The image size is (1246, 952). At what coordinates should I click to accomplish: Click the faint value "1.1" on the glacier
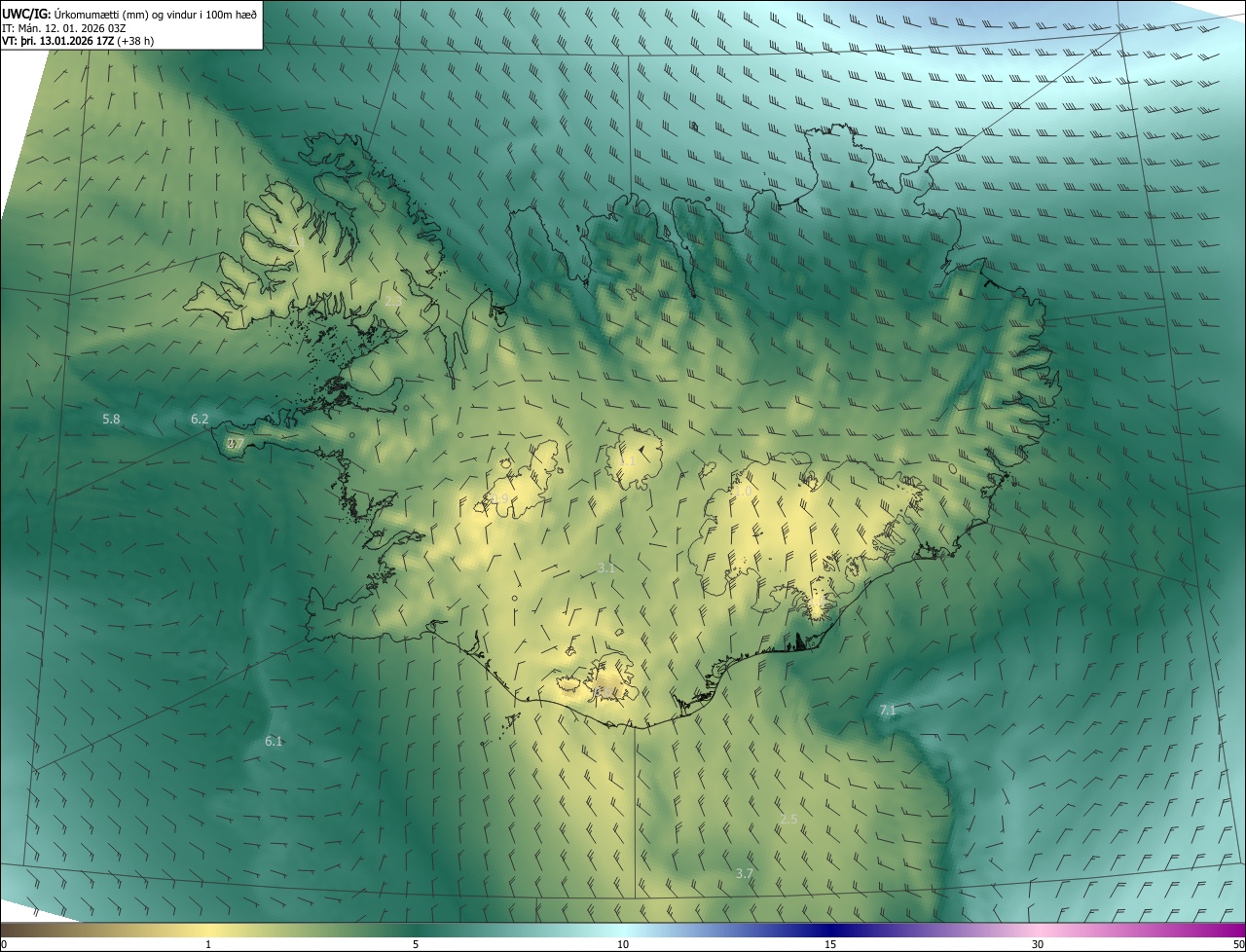coord(626,460)
